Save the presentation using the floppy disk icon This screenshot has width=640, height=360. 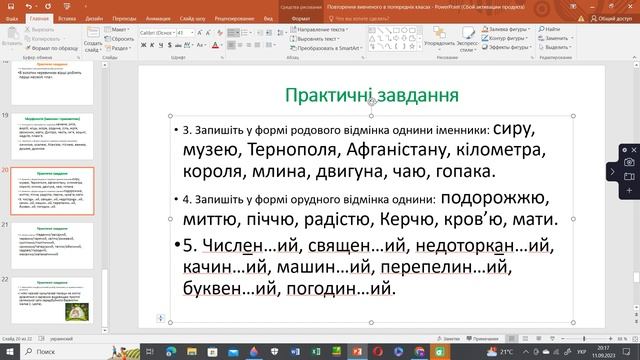click(x=11, y=6)
